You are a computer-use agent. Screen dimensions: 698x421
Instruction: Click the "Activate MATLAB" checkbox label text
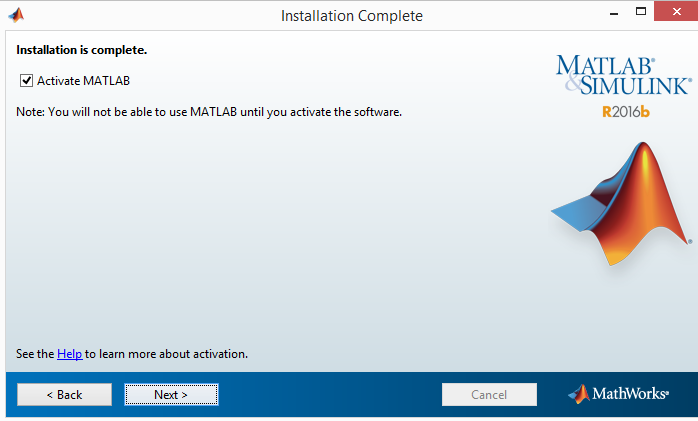(84, 80)
